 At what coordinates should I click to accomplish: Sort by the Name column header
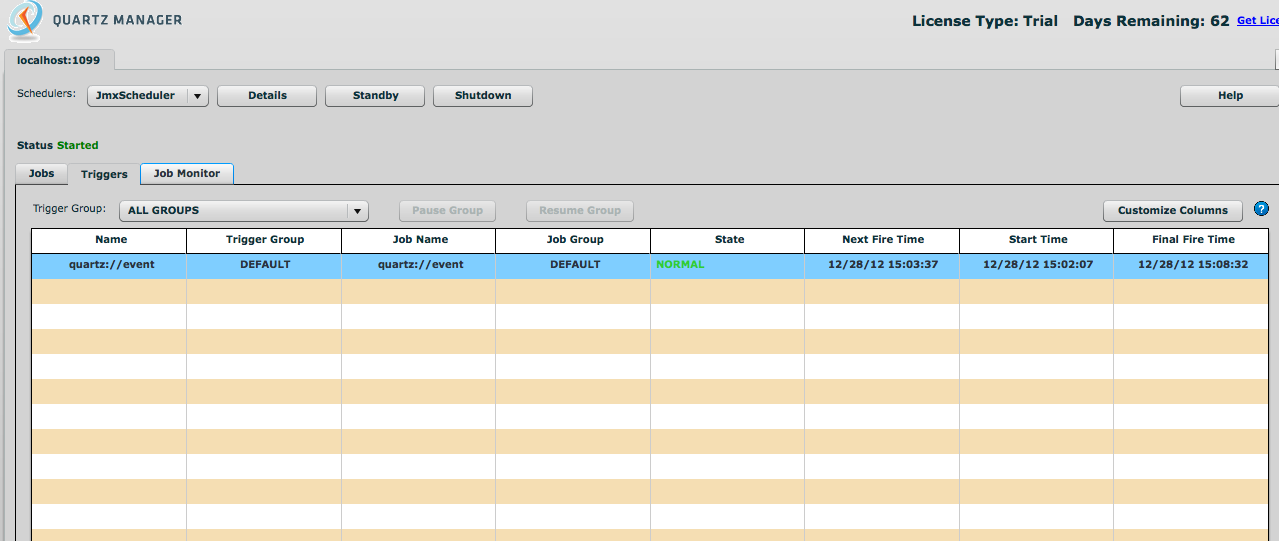110,240
